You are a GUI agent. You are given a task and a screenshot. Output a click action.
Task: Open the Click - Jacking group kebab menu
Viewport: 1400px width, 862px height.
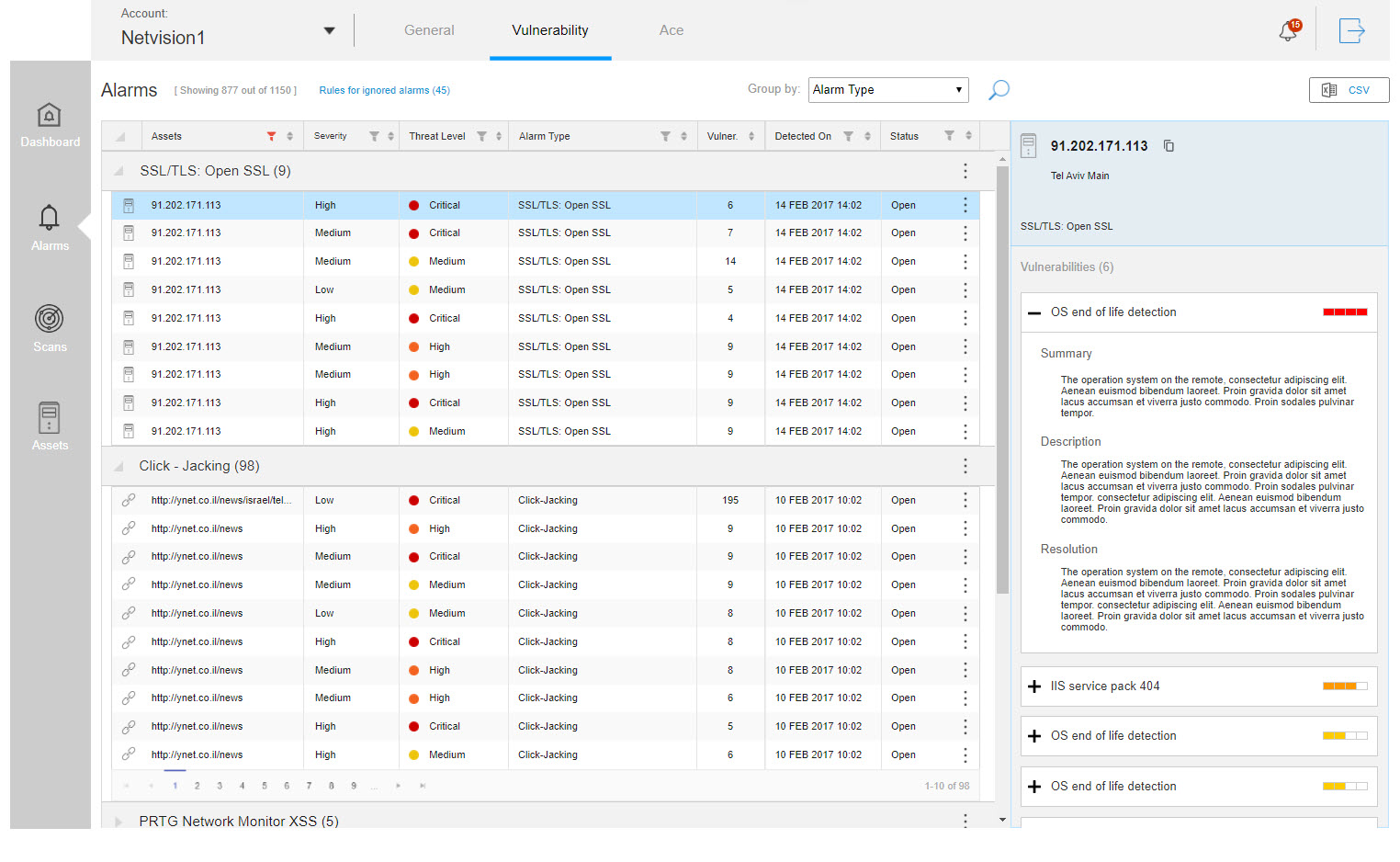point(965,466)
